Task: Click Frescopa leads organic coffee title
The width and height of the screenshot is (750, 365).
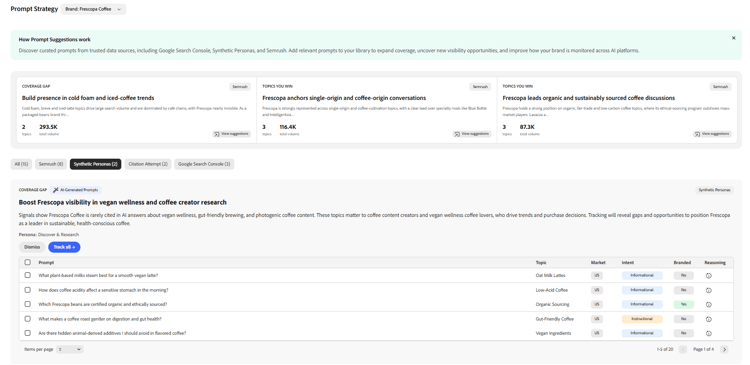Action: [589, 98]
